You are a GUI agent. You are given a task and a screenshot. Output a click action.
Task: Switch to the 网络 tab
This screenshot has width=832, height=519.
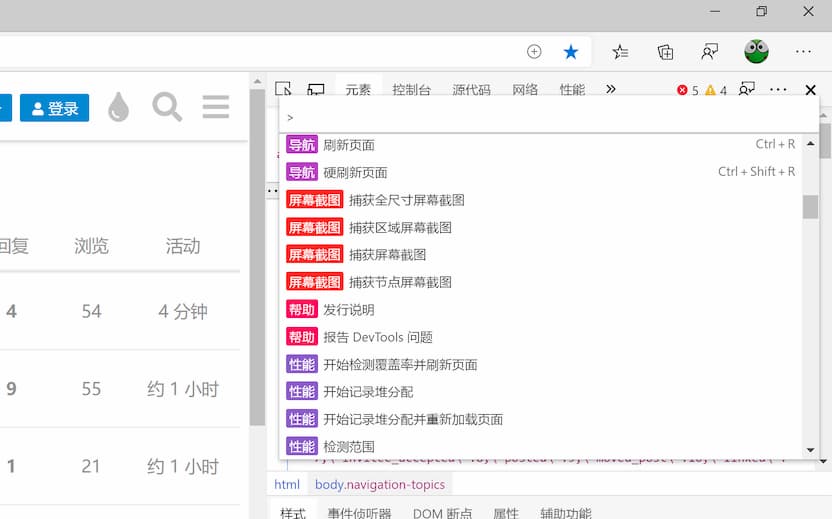coord(525,90)
